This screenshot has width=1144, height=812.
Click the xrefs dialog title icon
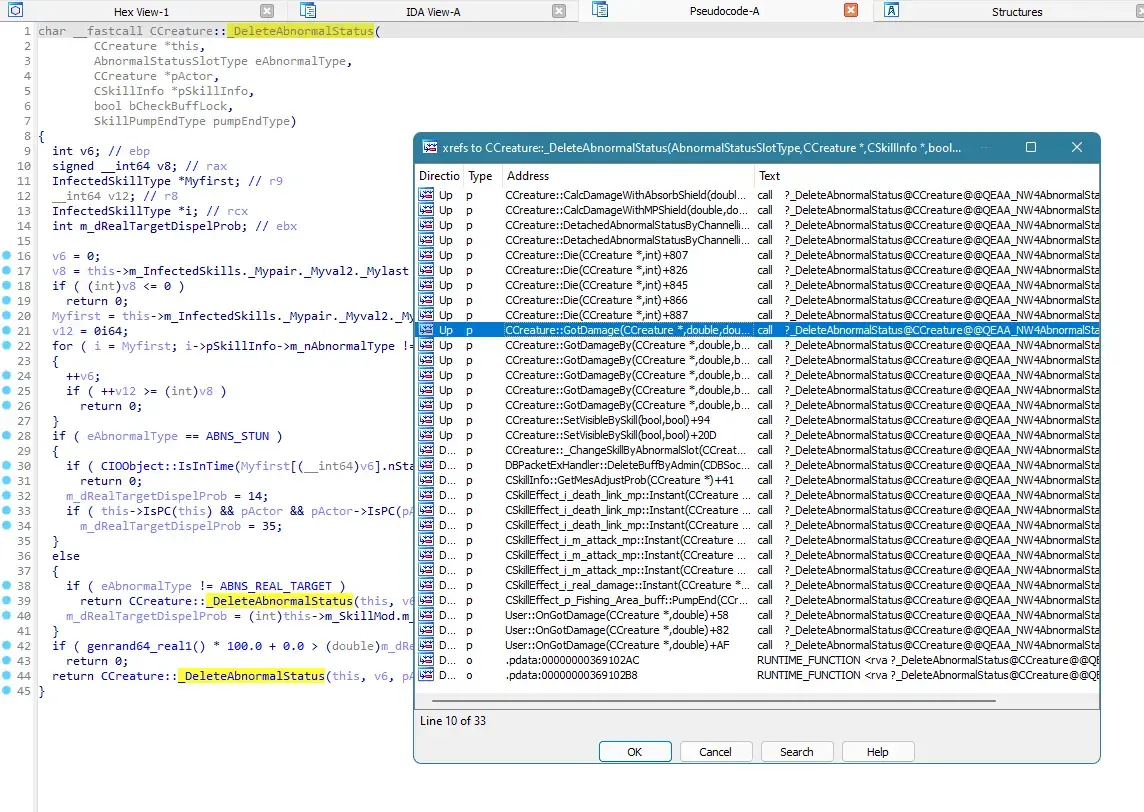coord(430,147)
